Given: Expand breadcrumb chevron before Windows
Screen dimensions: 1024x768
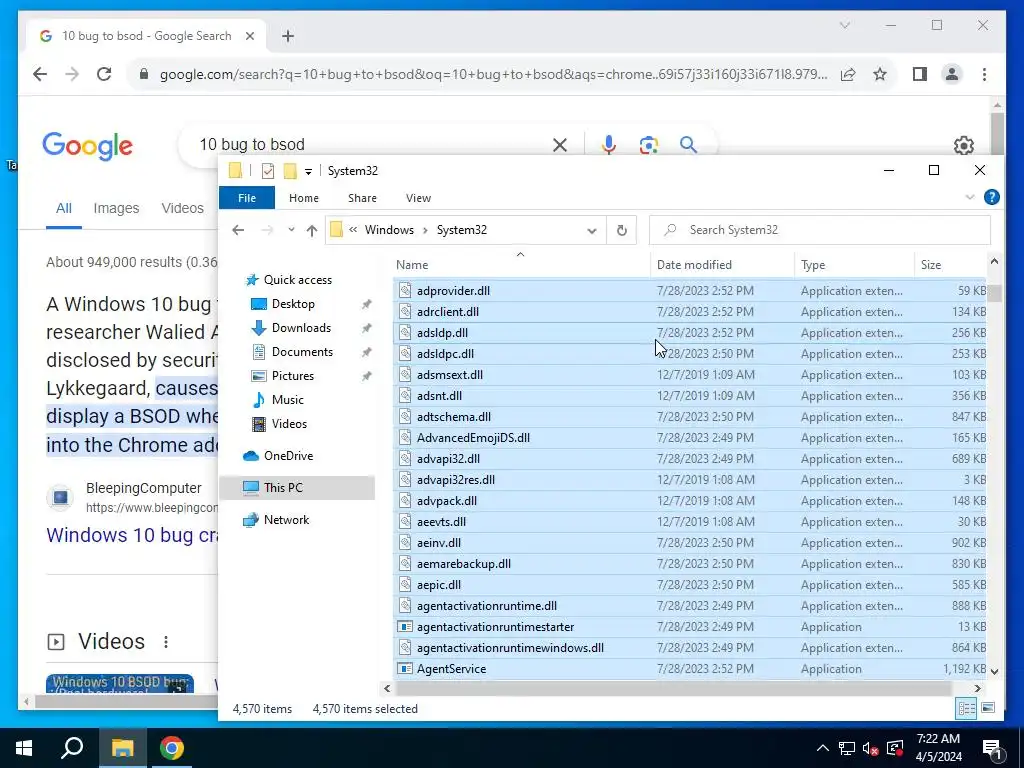Looking at the screenshot, I should (x=353, y=230).
